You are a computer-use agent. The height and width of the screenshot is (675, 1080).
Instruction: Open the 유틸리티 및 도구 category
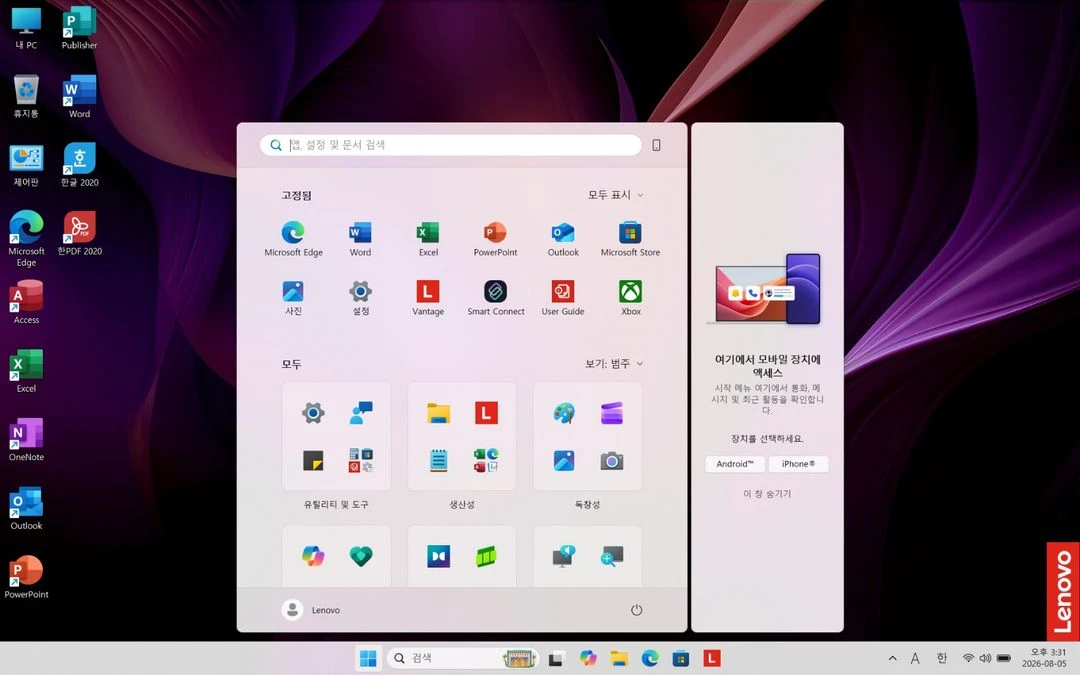point(336,446)
